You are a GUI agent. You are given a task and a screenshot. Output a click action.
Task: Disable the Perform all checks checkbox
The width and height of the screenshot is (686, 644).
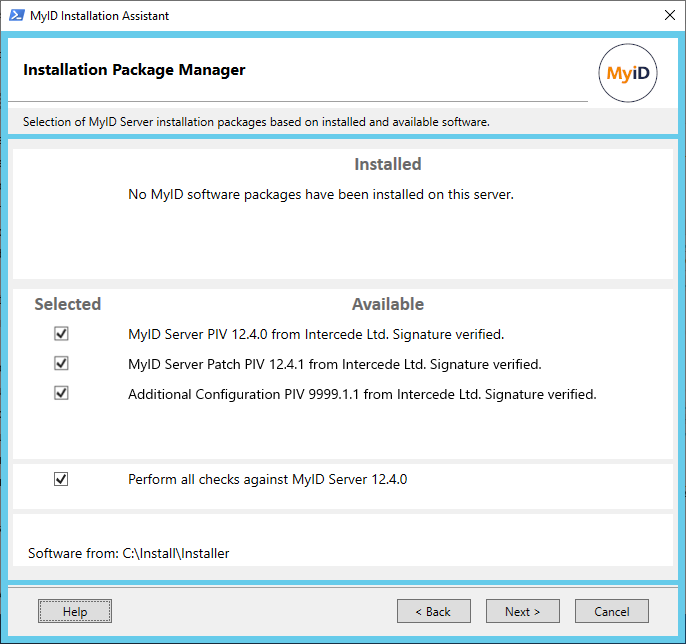pyautogui.click(x=62, y=479)
